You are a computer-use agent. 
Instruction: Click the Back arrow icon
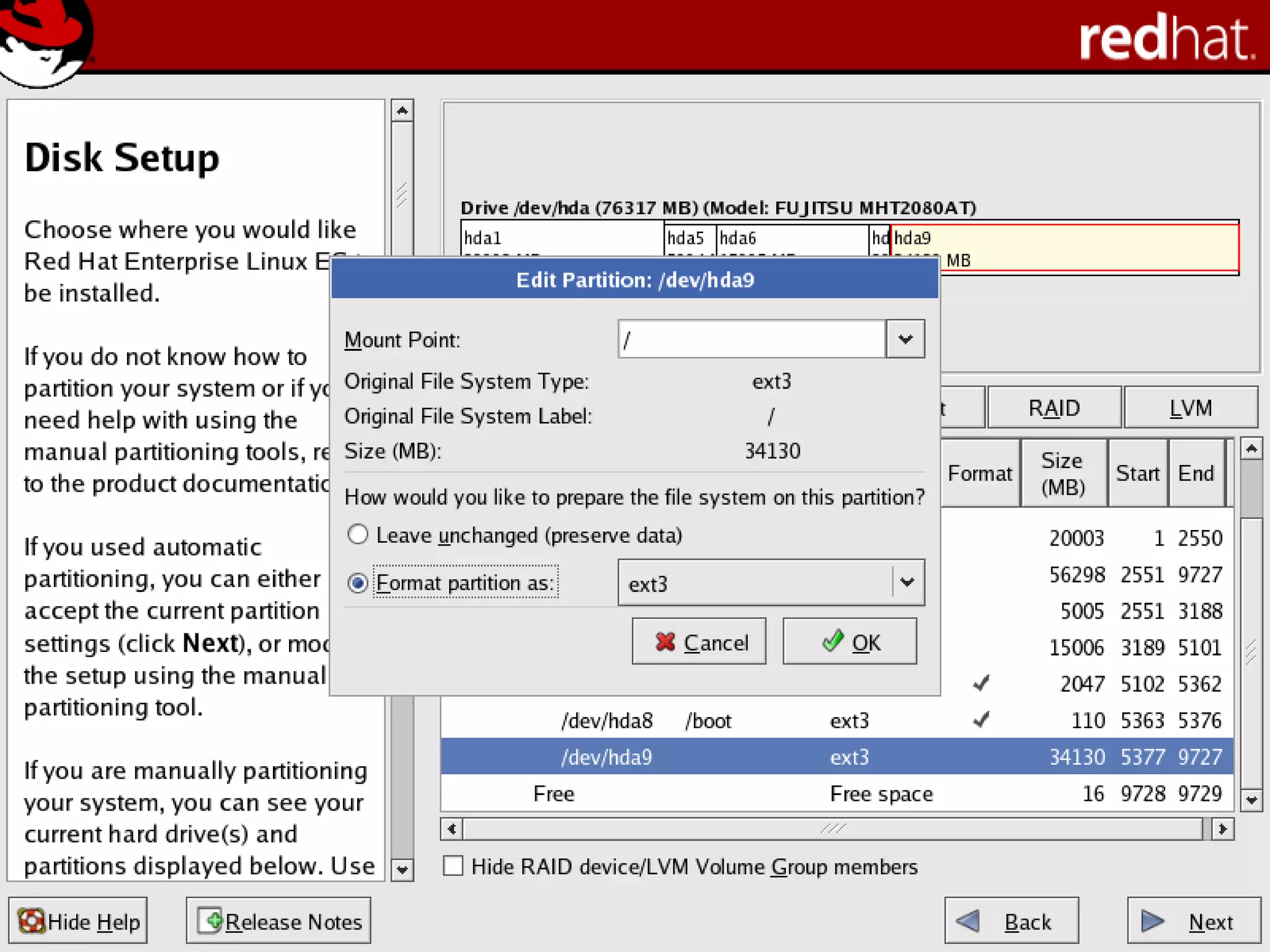click(x=969, y=921)
